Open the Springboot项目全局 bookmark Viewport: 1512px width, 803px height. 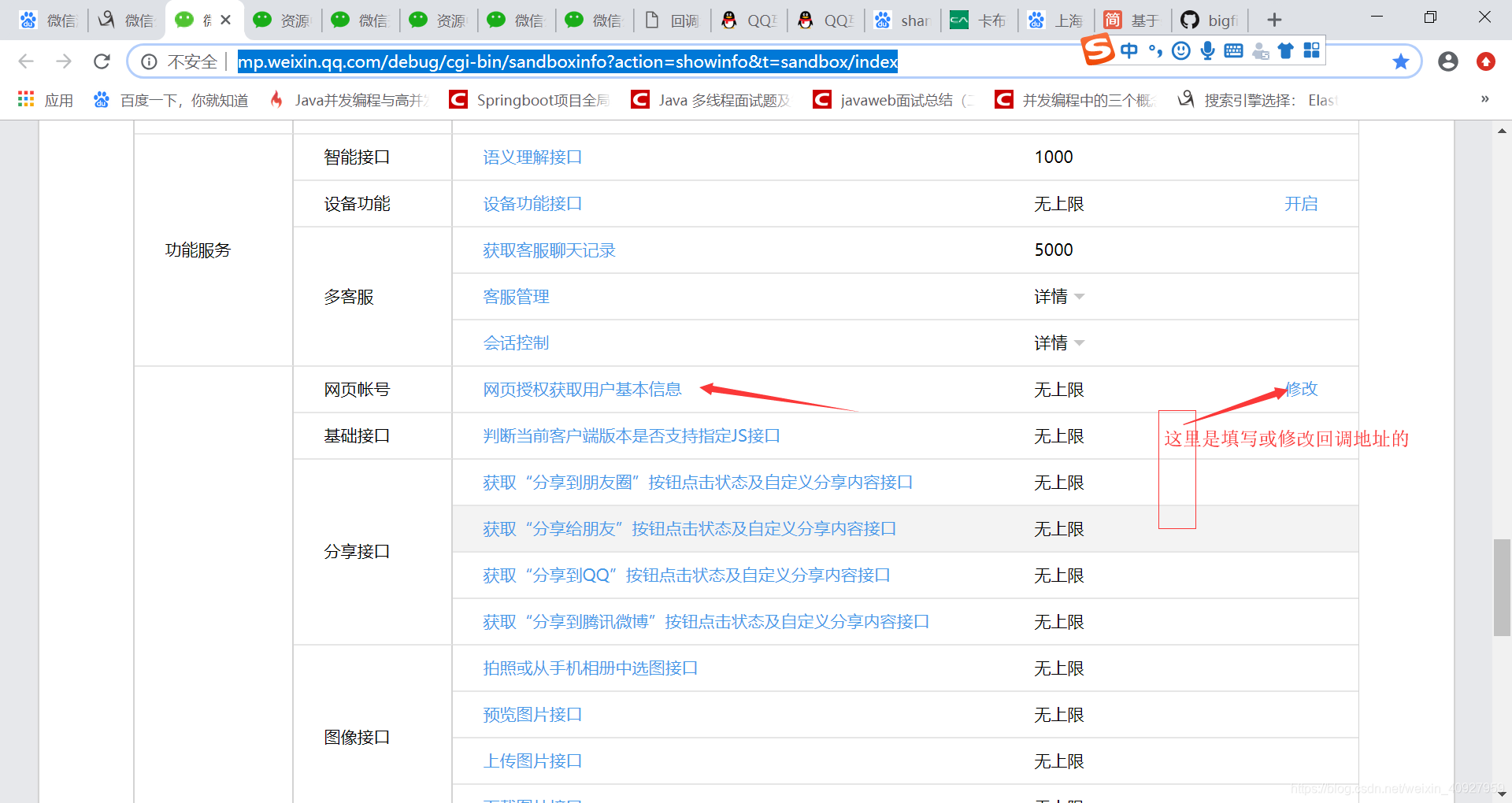529,99
